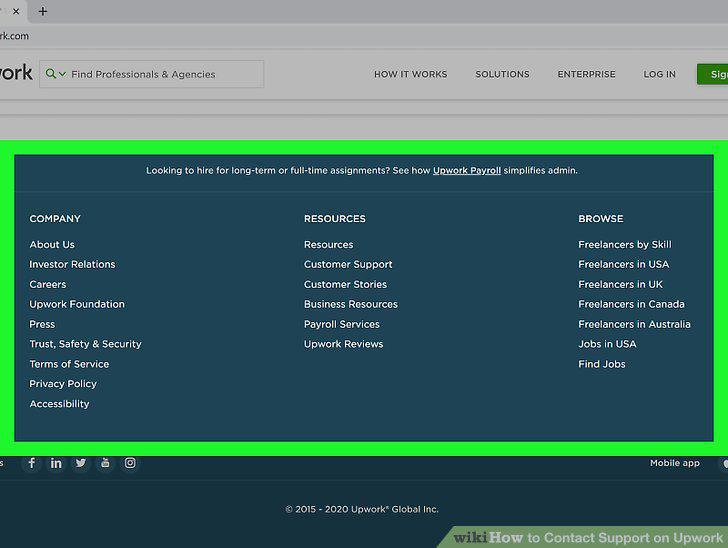Open a new browser tab with plus icon

43,11
